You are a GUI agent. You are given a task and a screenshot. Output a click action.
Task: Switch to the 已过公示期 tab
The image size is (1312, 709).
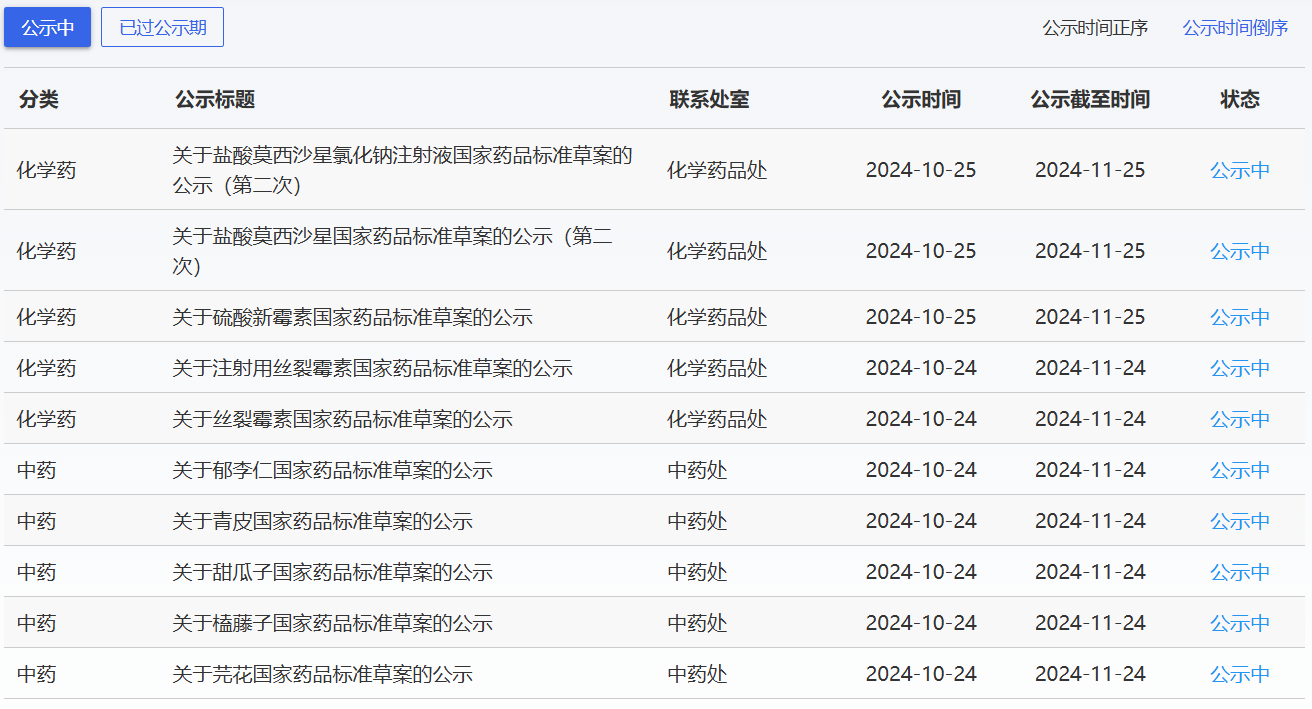coord(162,27)
